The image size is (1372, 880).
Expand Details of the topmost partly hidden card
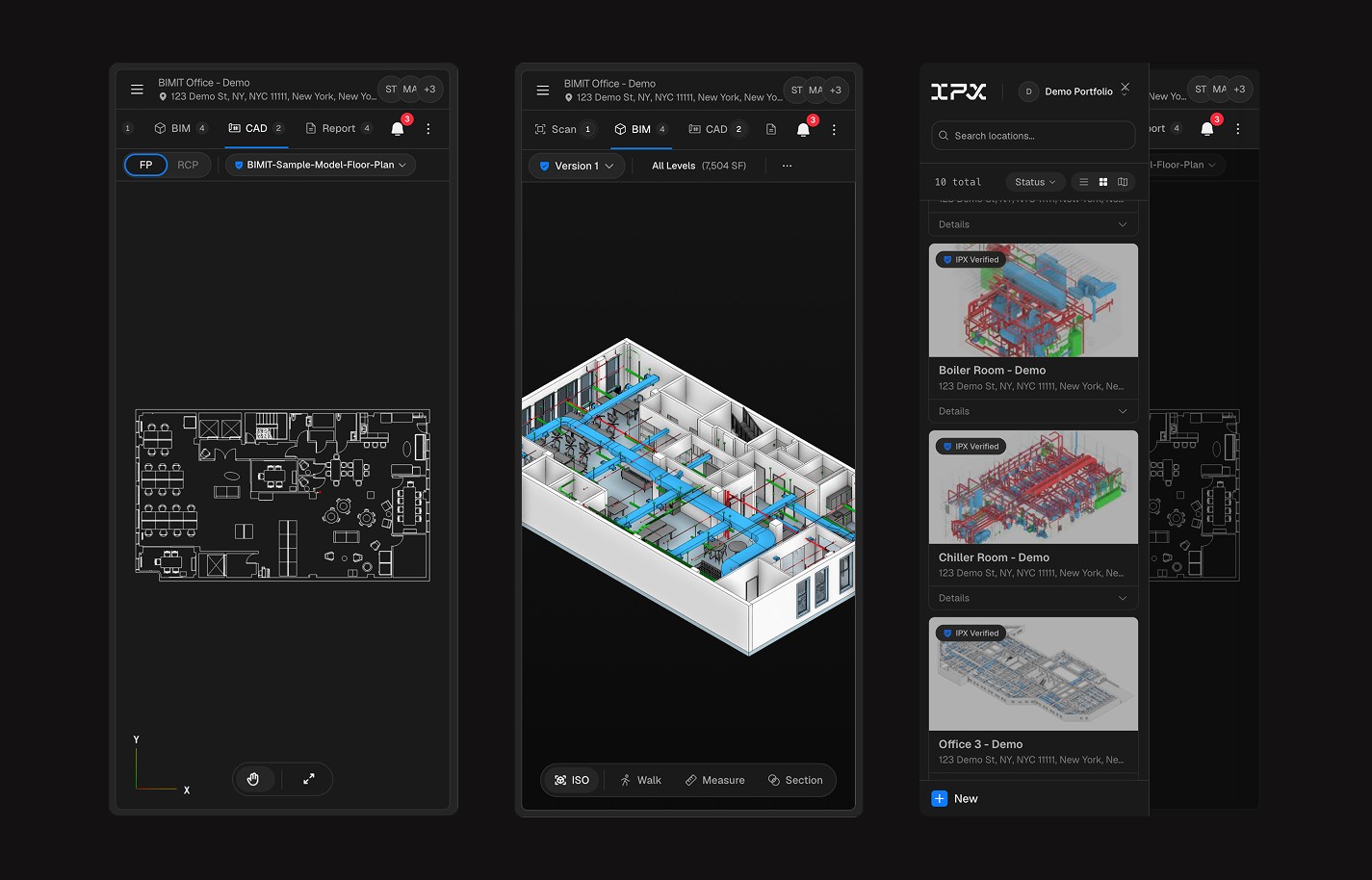coord(1033,224)
